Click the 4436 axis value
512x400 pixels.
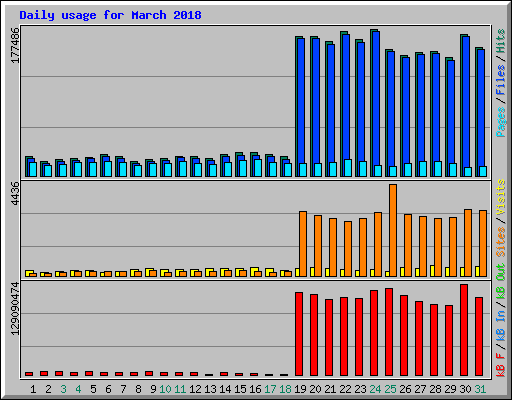click(x=15, y=193)
